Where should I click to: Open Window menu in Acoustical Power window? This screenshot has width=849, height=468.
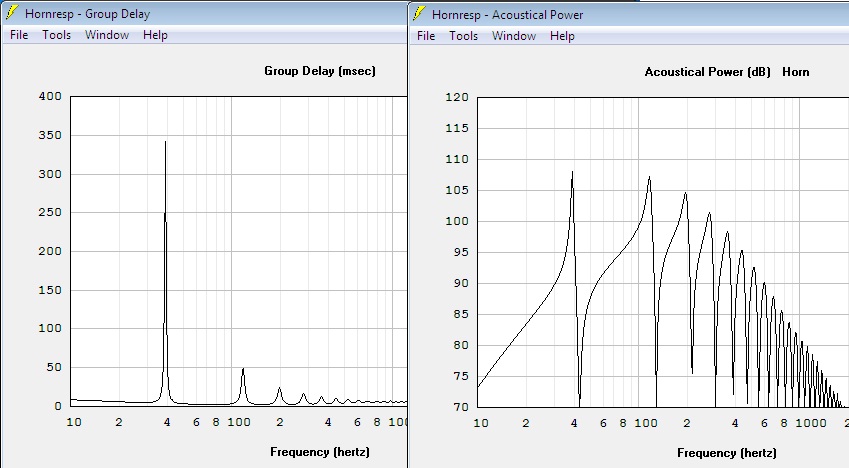pyautogui.click(x=514, y=36)
